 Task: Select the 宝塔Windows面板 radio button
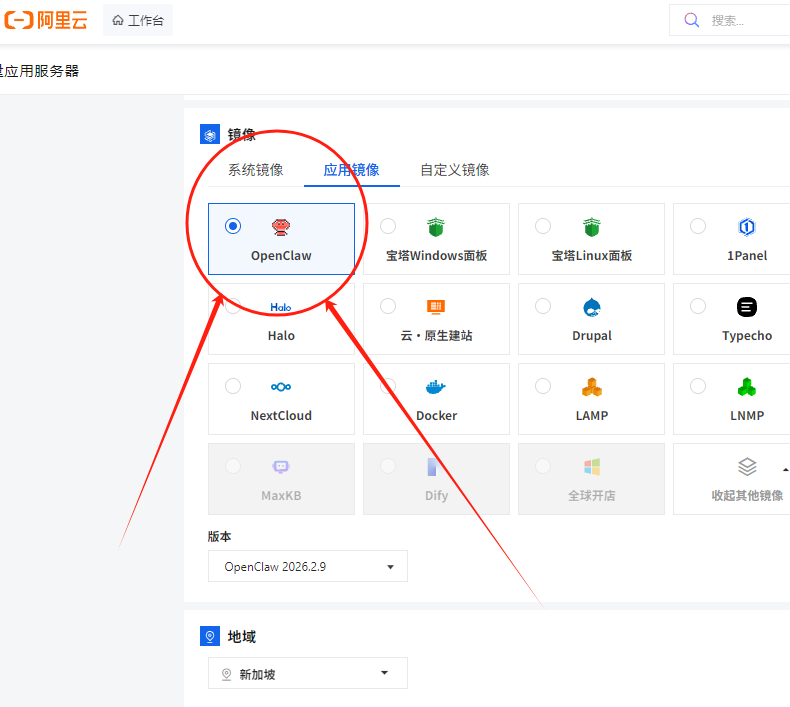[x=388, y=226]
